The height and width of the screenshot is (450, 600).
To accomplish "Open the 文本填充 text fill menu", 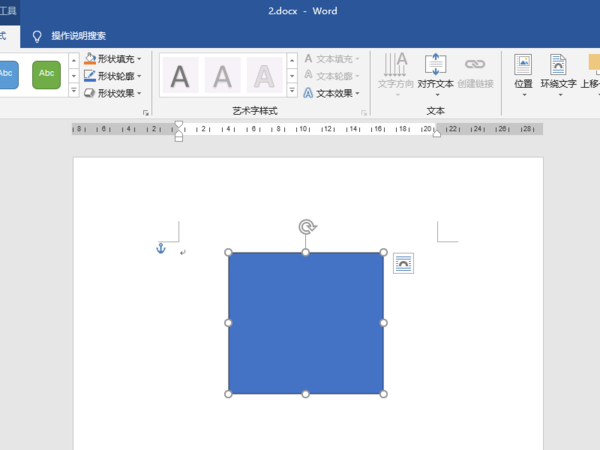I will pyautogui.click(x=332, y=59).
